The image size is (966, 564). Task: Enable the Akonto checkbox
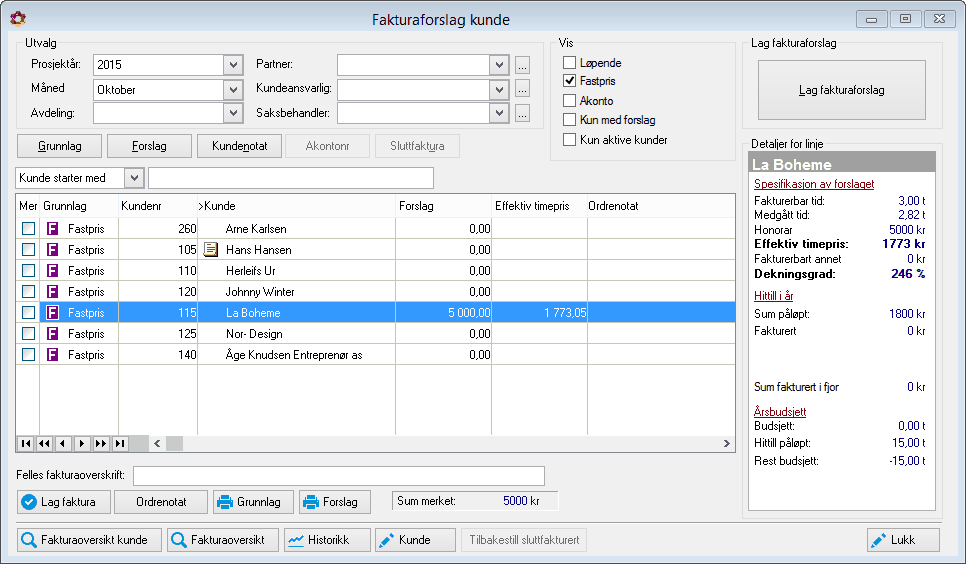[569, 100]
